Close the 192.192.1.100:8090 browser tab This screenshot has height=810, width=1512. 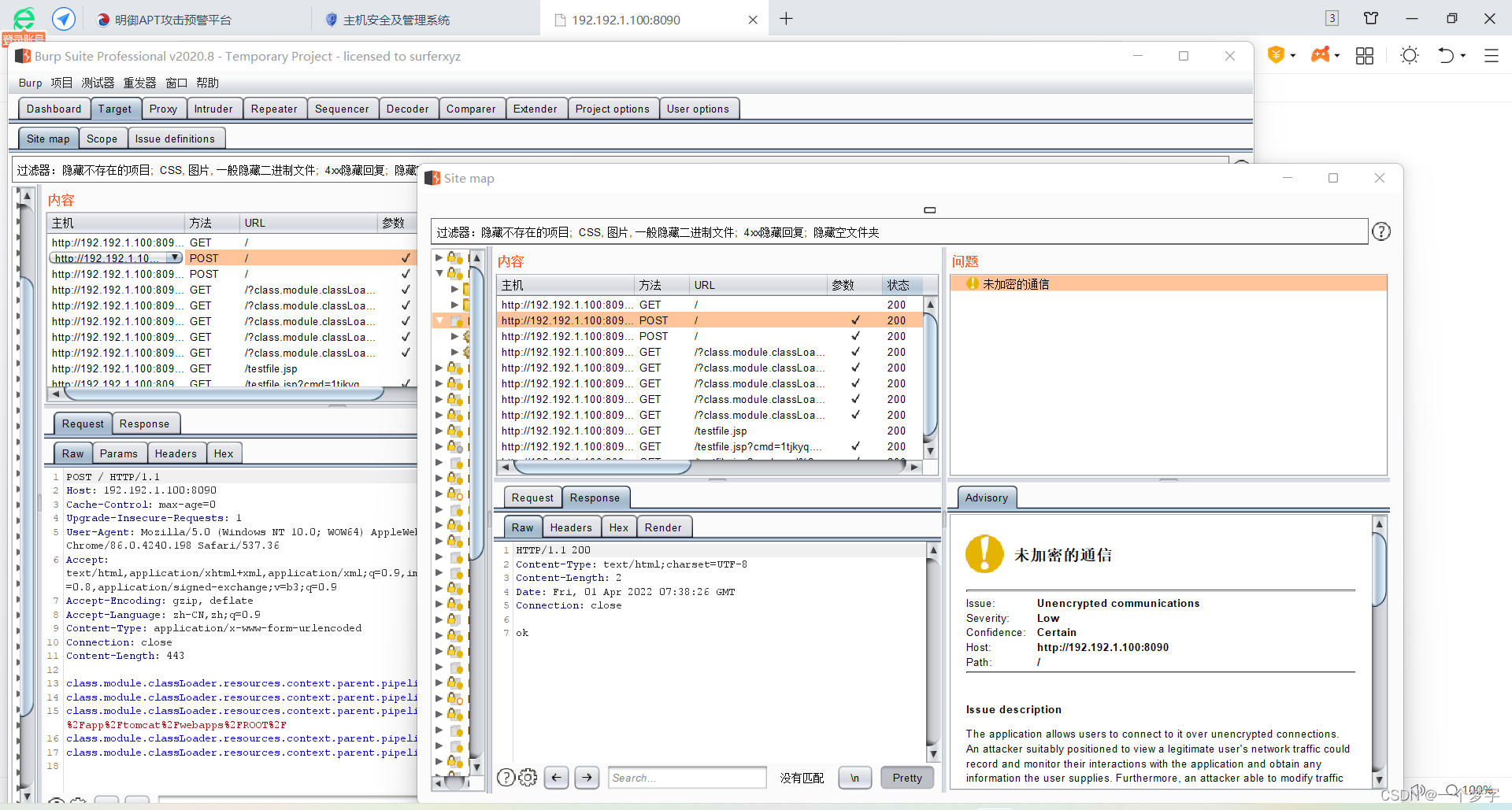pyautogui.click(x=753, y=20)
